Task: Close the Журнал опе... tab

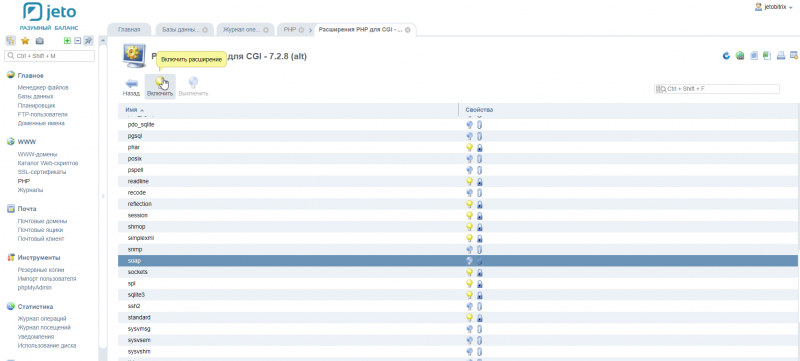Action: tap(266, 30)
